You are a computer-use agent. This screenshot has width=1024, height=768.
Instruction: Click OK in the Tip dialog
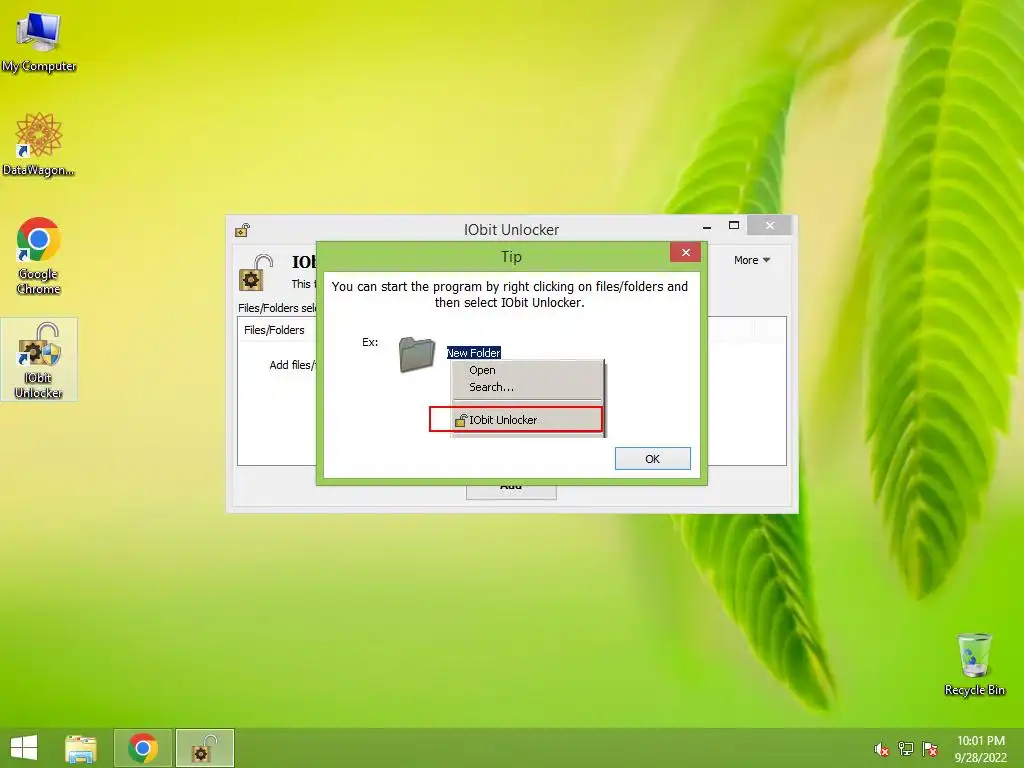(x=652, y=458)
